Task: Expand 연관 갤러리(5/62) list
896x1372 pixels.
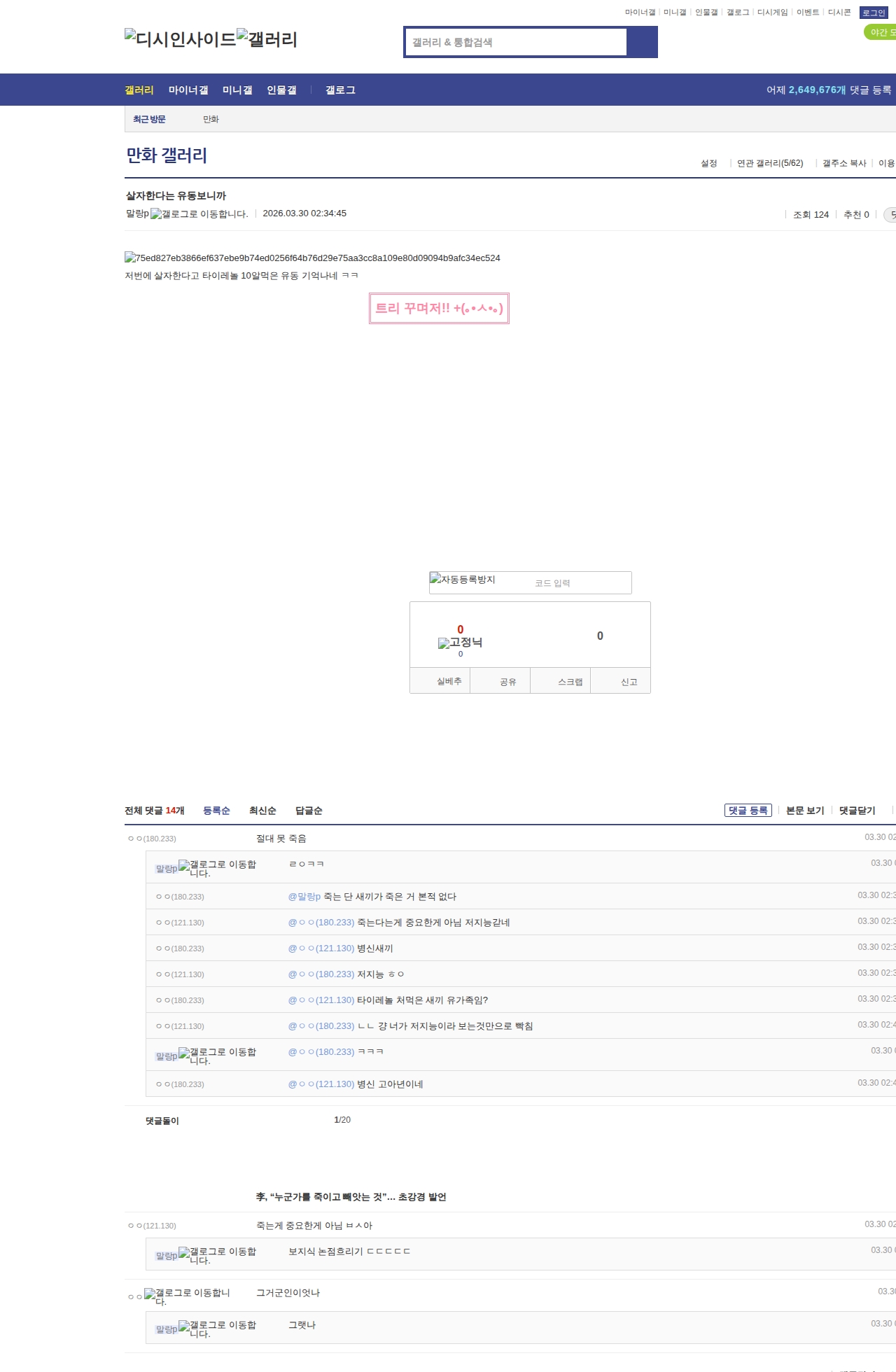Action: click(770, 163)
